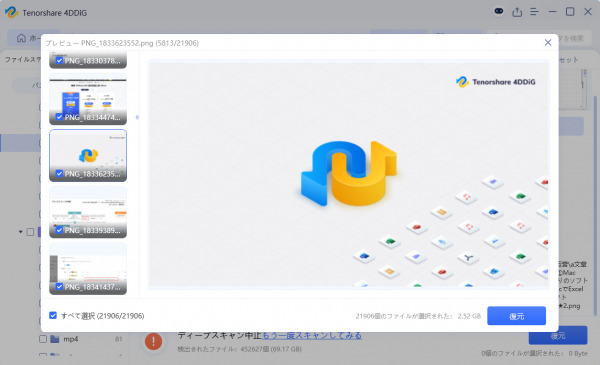Open the share/export icon in title bar
The height and width of the screenshot is (365, 600).
coord(517,12)
